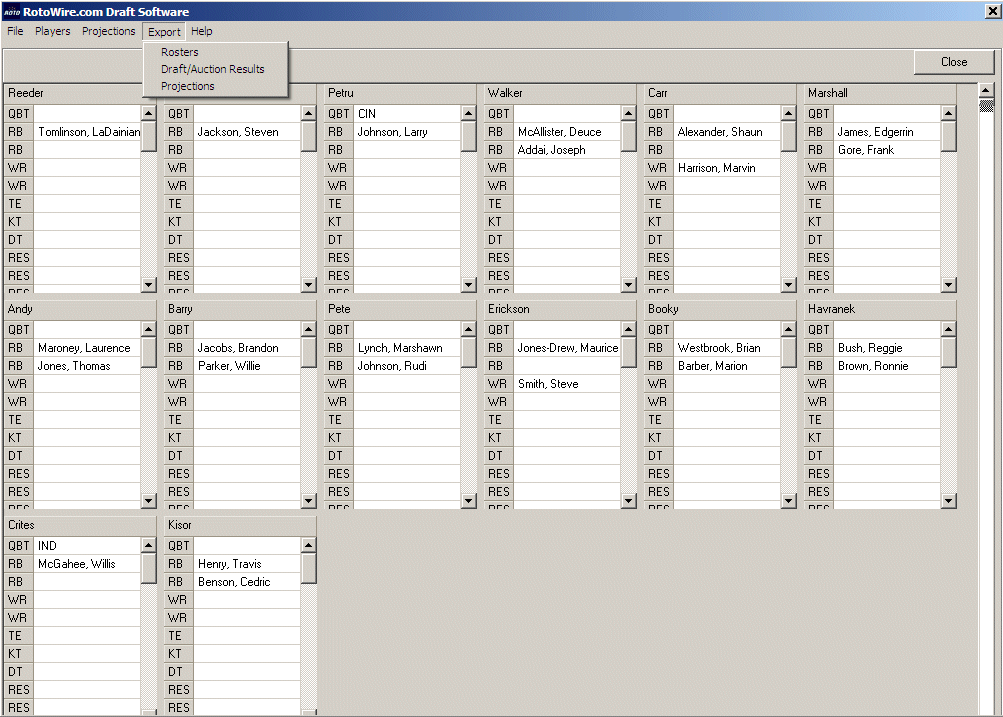Click the Close button
This screenshot has width=1003, height=717.
tap(954, 62)
